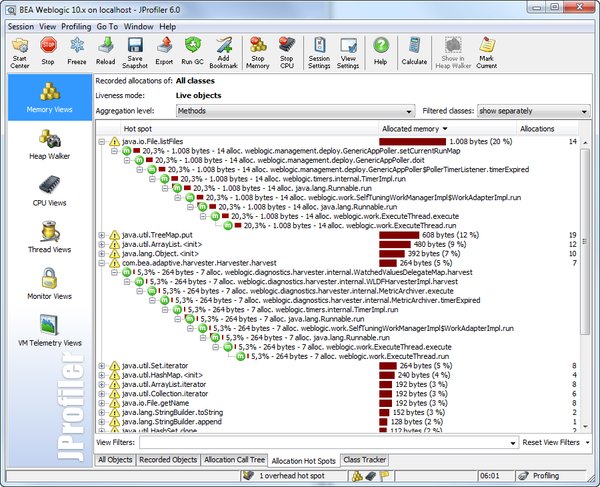Viewport: 600px width, 487px height.
Task: Open Session Settings
Action: [x=319, y=53]
